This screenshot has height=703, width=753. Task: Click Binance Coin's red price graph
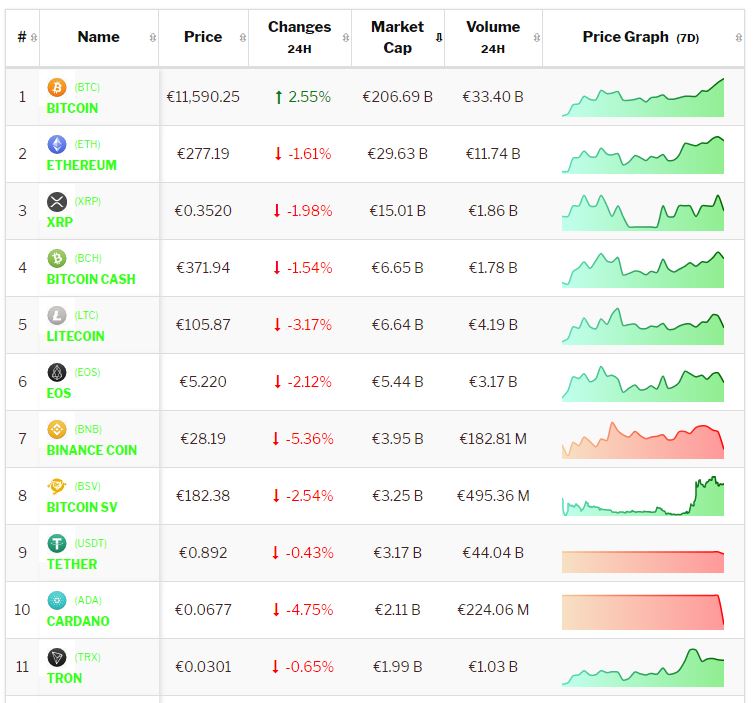[x=643, y=439]
